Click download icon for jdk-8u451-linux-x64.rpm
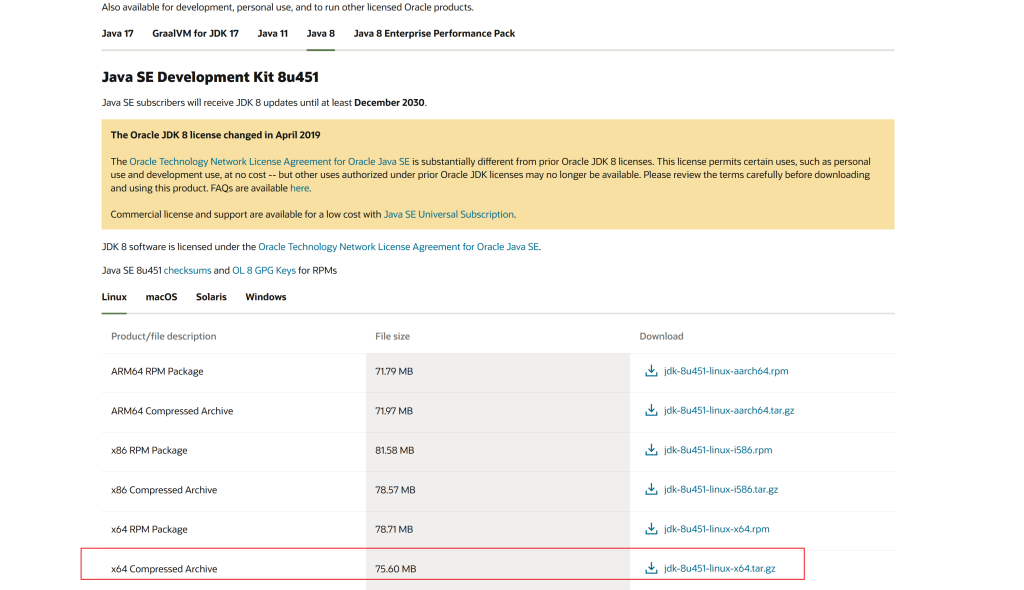Viewport: 1024px width, 590px height. [651, 529]
